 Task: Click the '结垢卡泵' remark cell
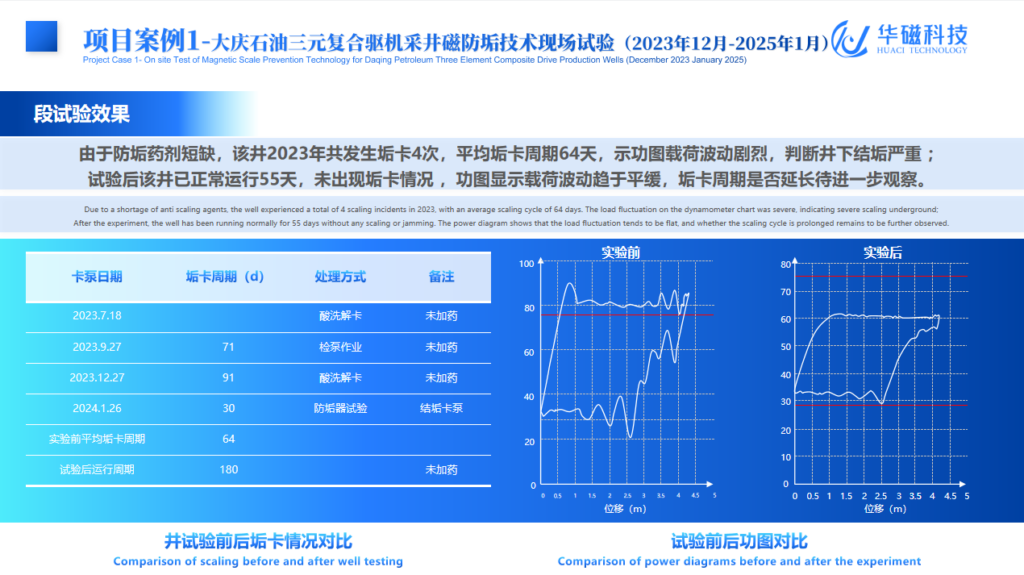tap(441, 408)
